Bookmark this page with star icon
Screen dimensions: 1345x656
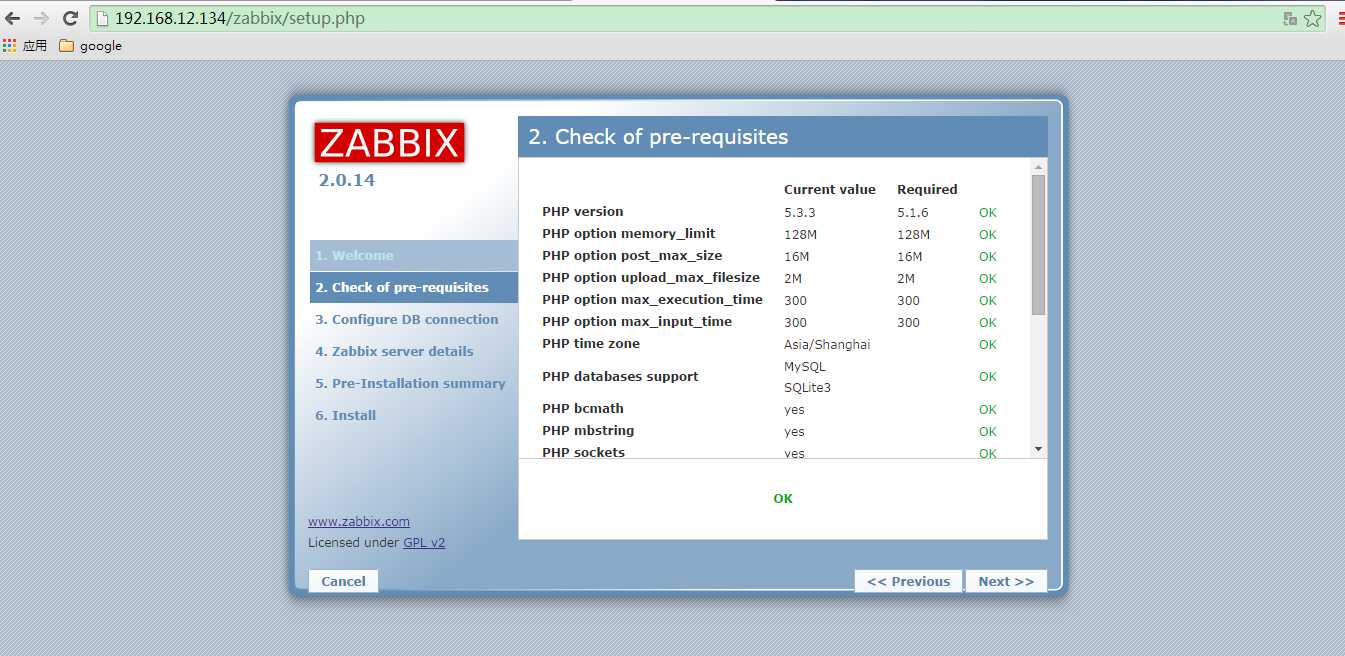coord(1312,18)
